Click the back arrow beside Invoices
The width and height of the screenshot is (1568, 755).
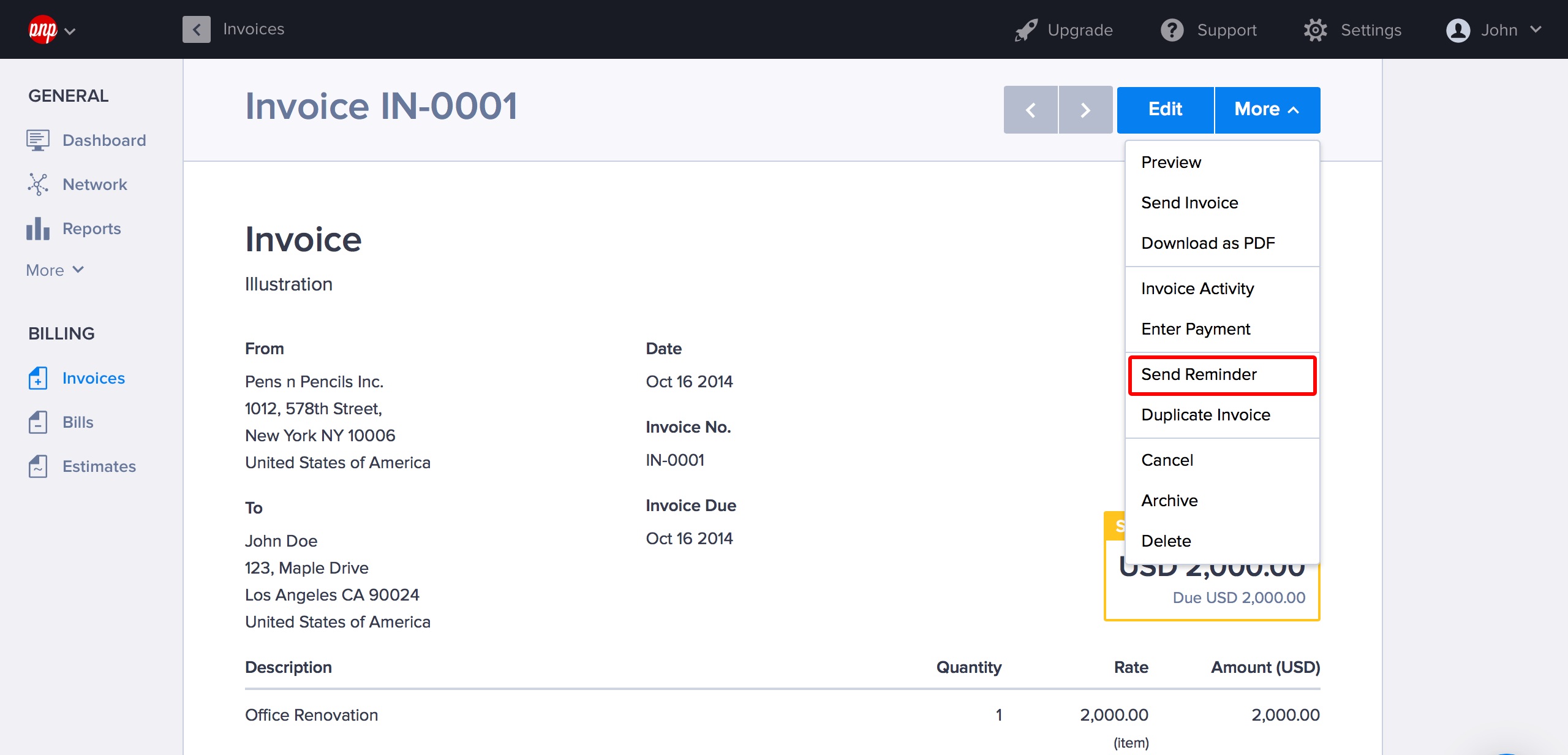pos(196,29)
